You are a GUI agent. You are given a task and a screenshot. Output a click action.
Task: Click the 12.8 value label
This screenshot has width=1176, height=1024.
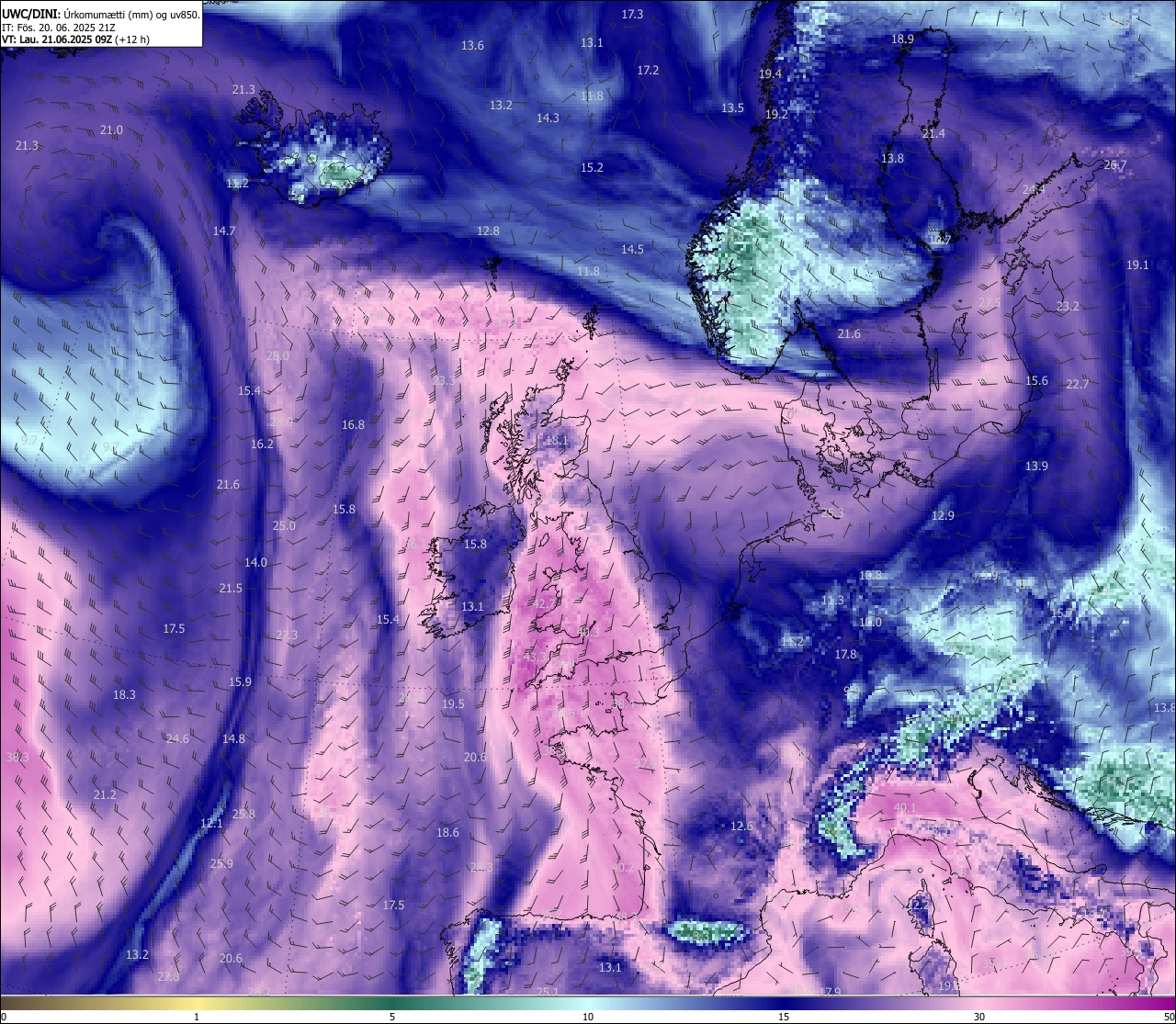(488, 231)
